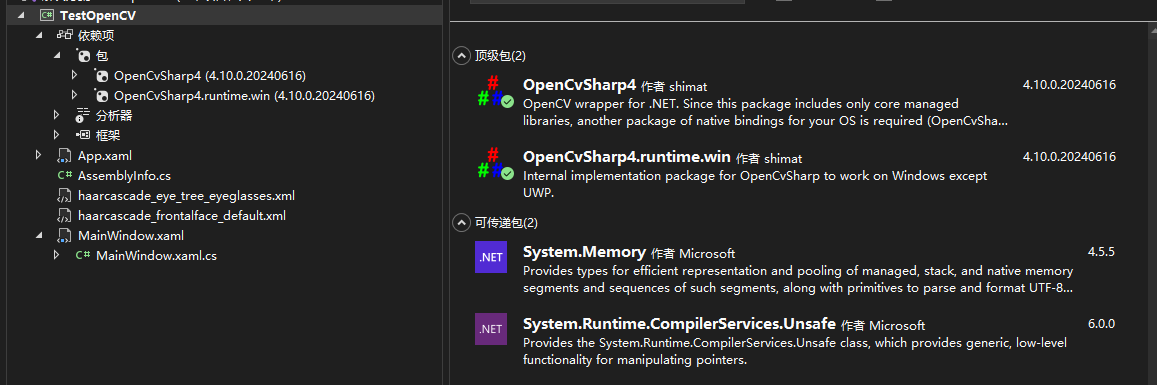This screenshot has width=1157, height=385.
Task: Select the 依赖项 tree item
Action: (95, 35)
